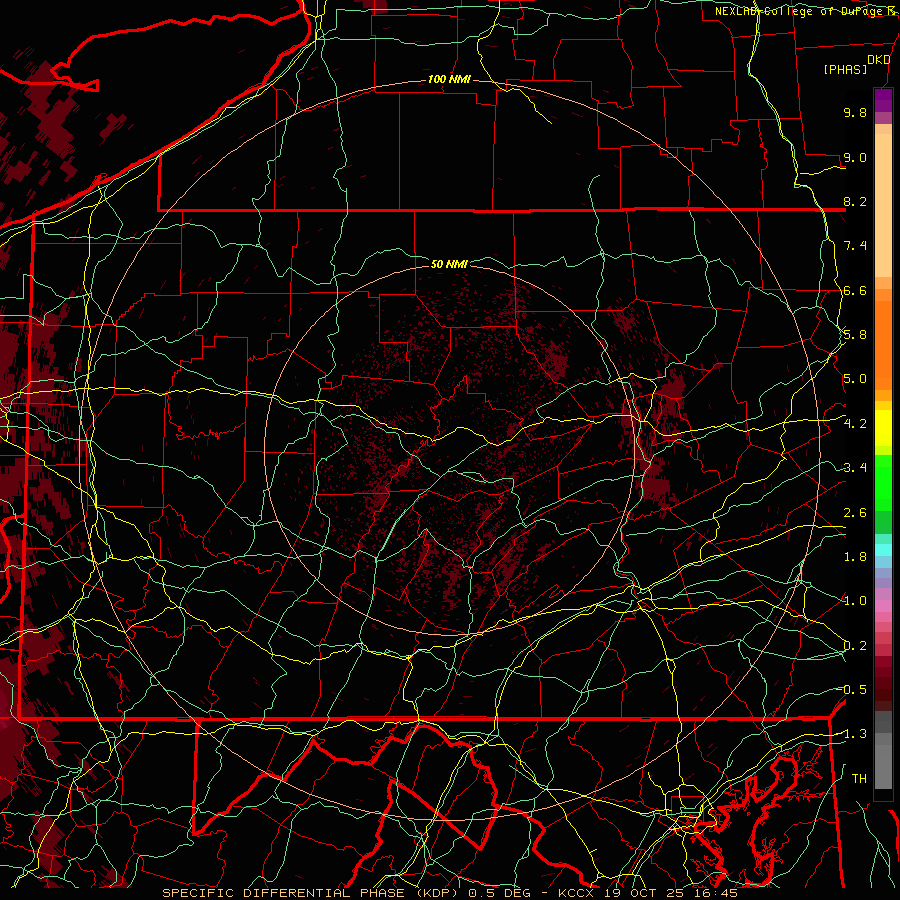Click the 6.6 legend value

(855, 290)
